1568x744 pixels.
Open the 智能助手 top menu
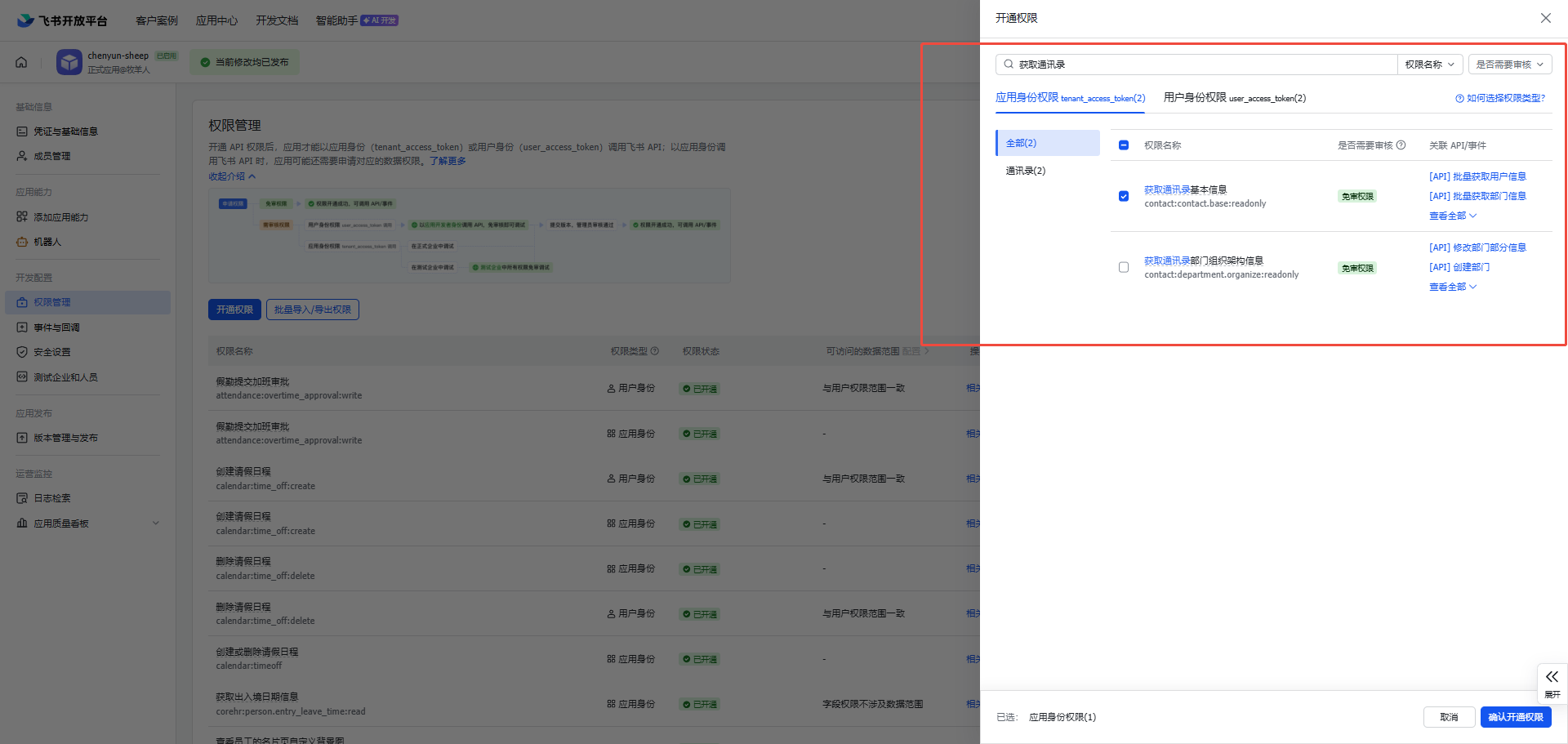(336, 20)
